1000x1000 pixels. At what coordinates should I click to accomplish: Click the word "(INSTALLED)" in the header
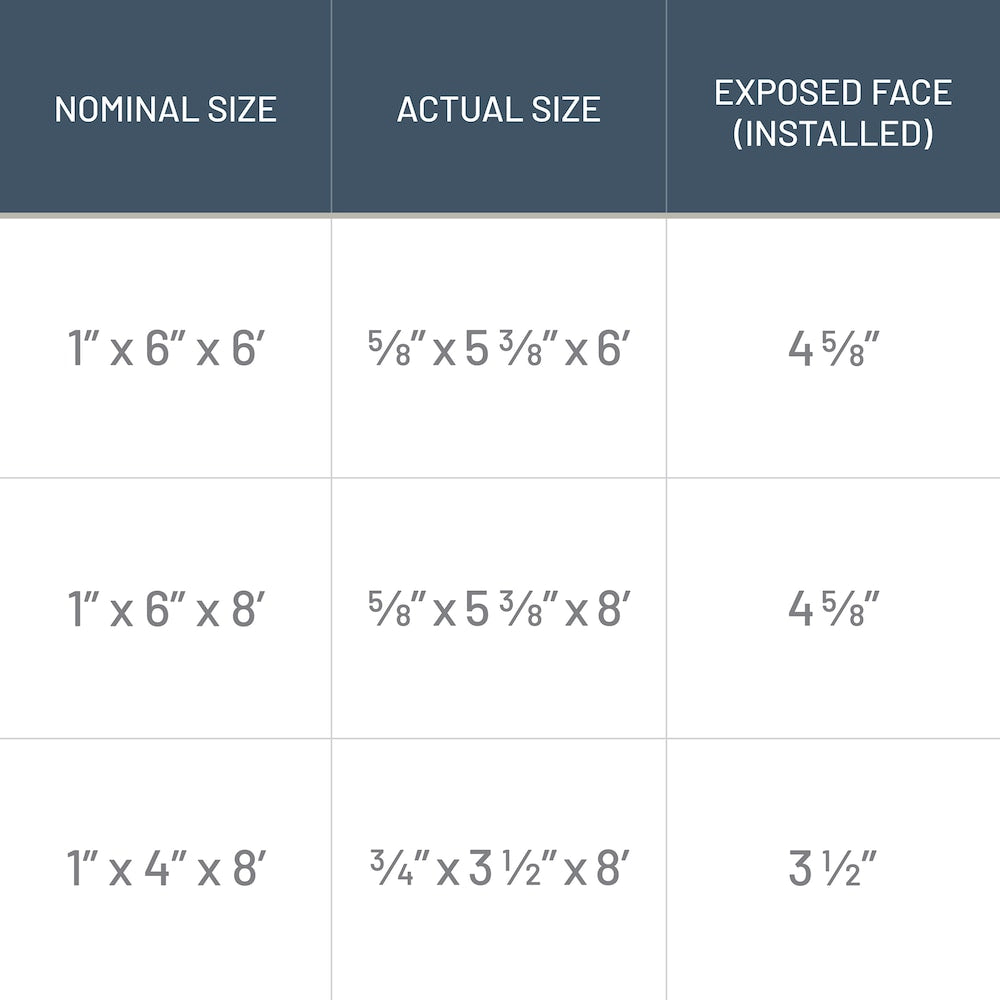click(x=832, y=132)
